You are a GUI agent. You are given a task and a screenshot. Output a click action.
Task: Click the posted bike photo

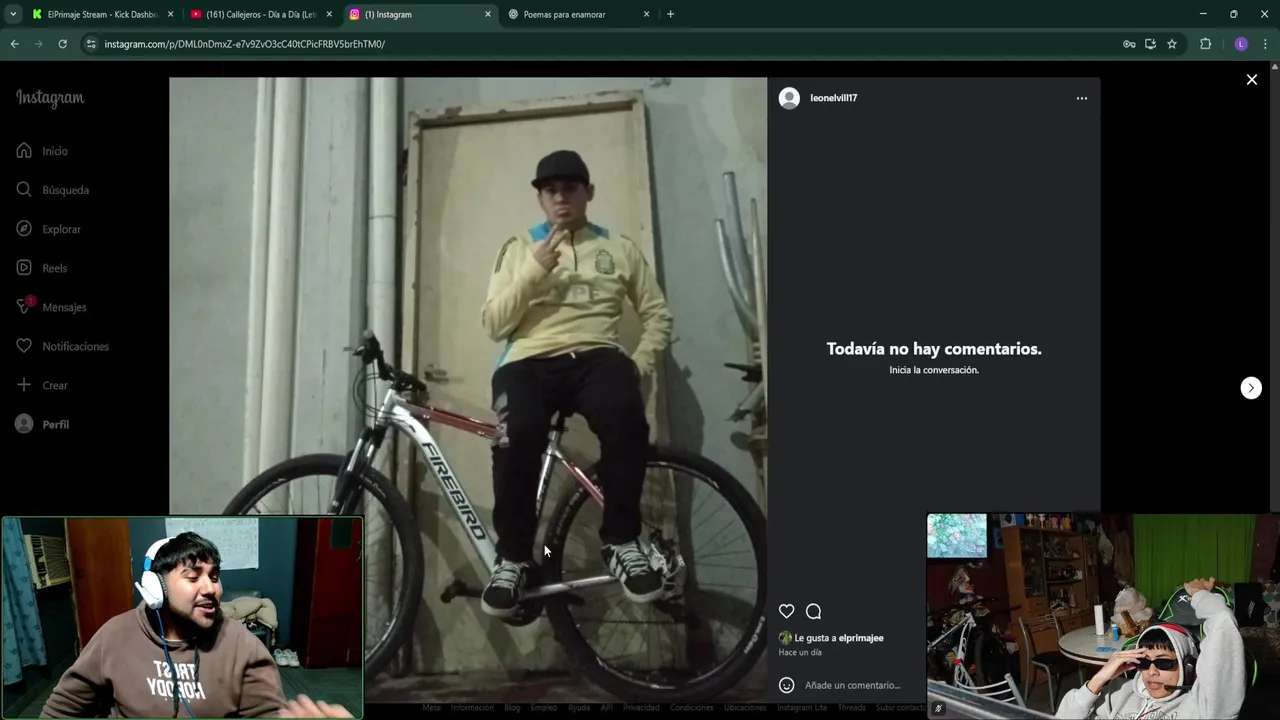(x=468, y=390)
